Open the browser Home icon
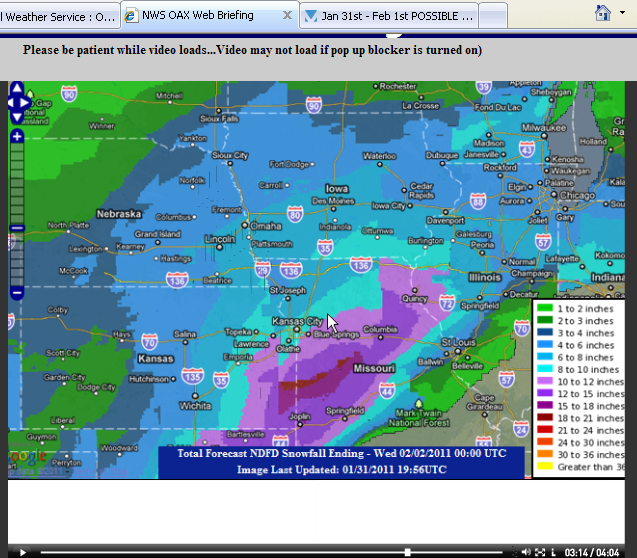The width and height of the screenshot is (637, 558). (x=603, y=14)
